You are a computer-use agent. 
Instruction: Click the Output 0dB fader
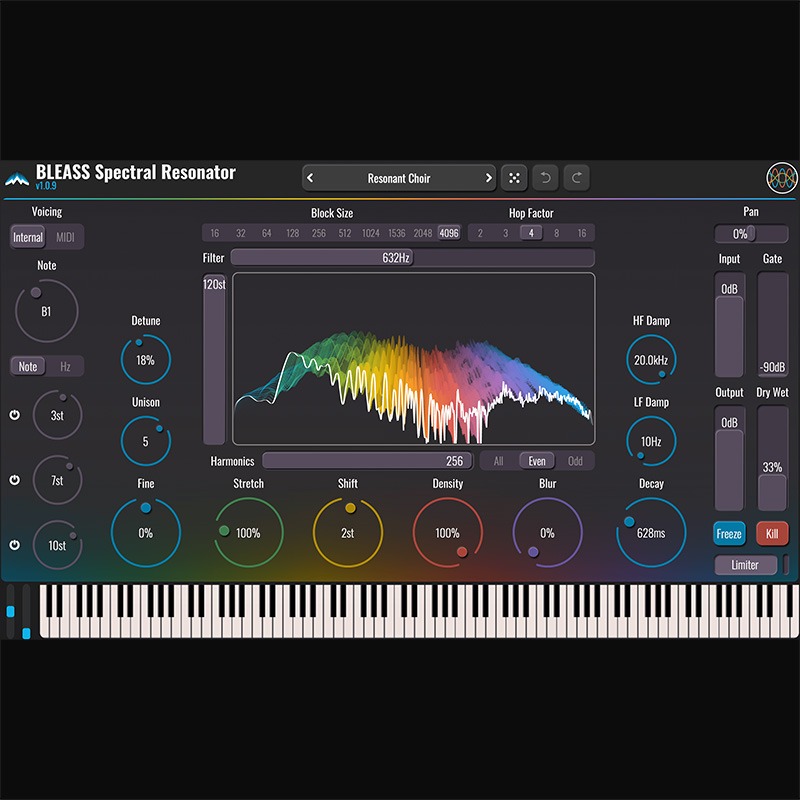click(729, 459)
